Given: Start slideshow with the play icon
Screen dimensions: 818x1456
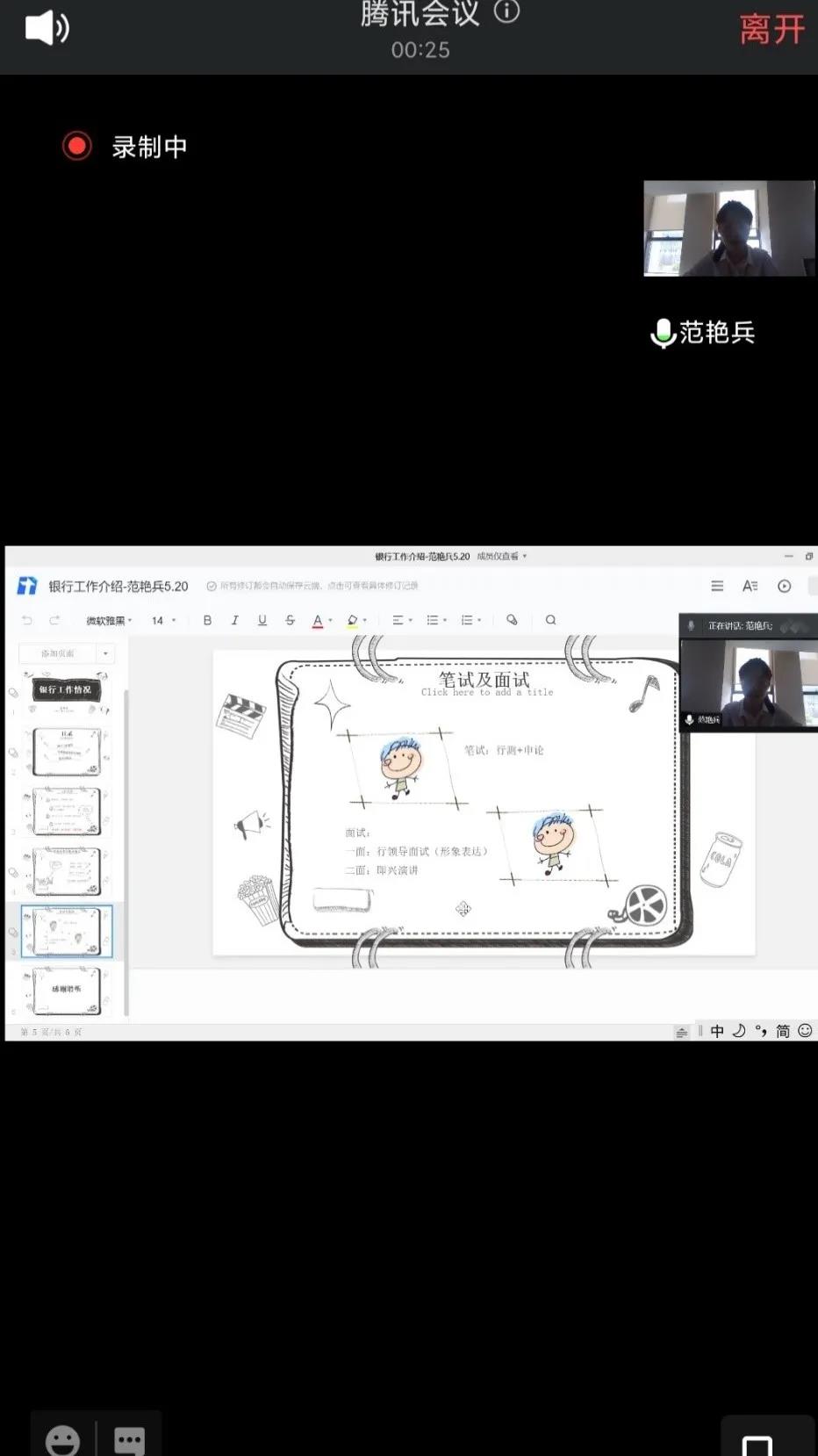Looking at the screenshot, I should (784, 586).
